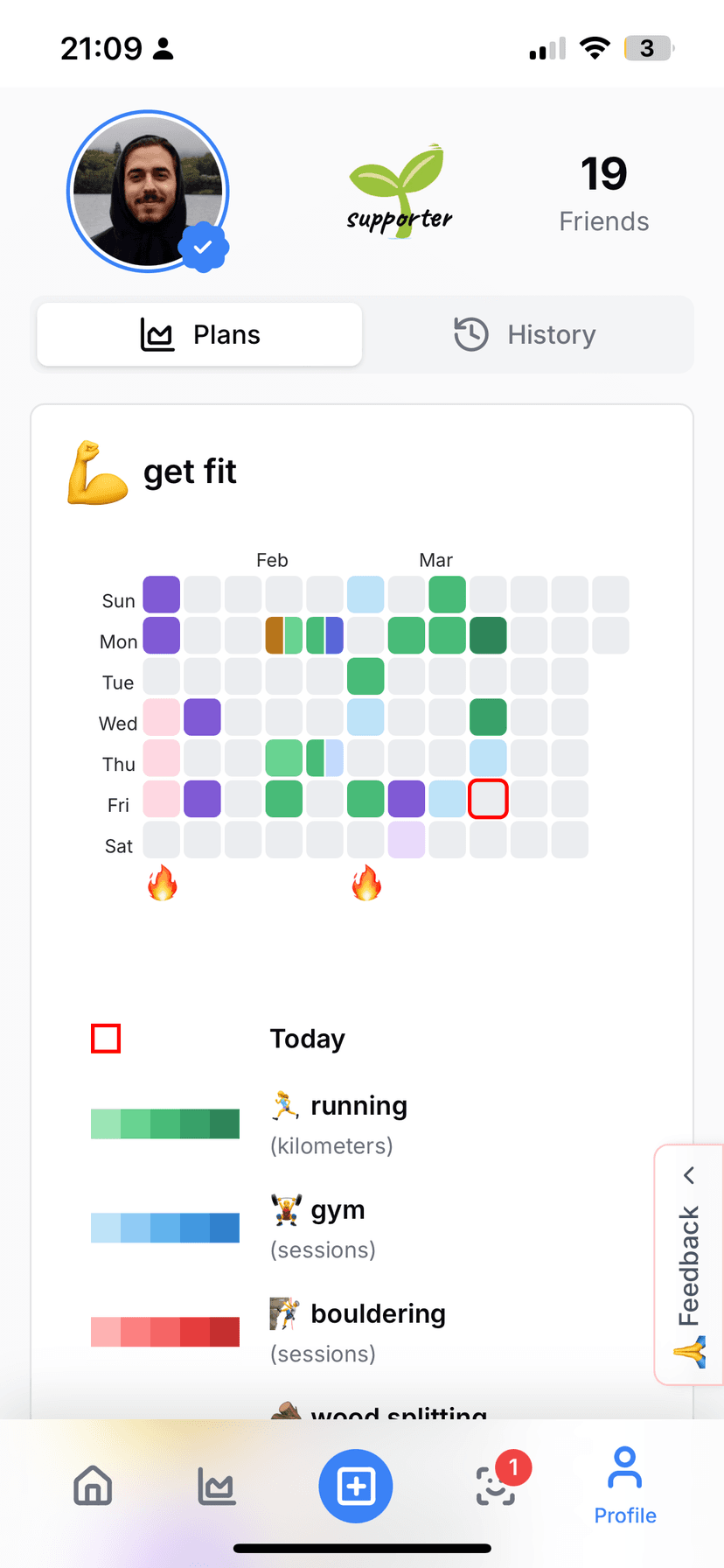This screenshot has height=1568, width=724.
Task: Click the flexed bicep emoji beside get fit
Action: click(x=97, y=472)
